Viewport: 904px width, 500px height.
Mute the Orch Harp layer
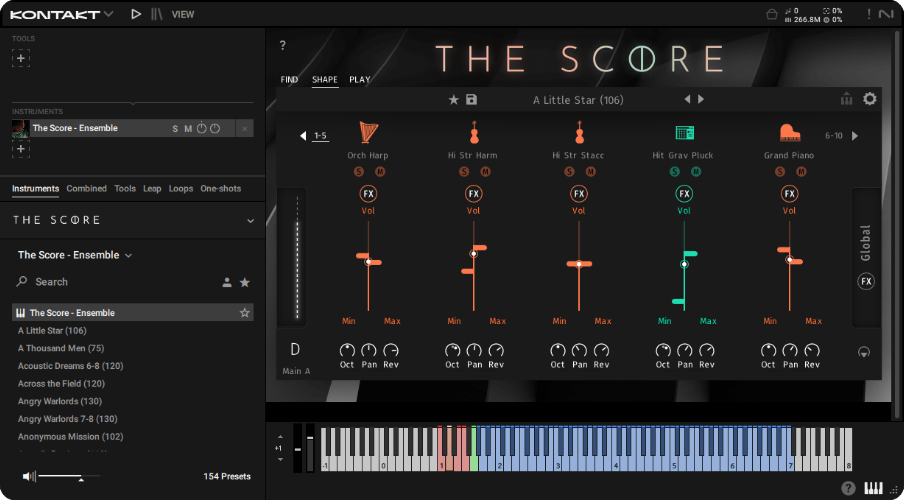point(380,172)
